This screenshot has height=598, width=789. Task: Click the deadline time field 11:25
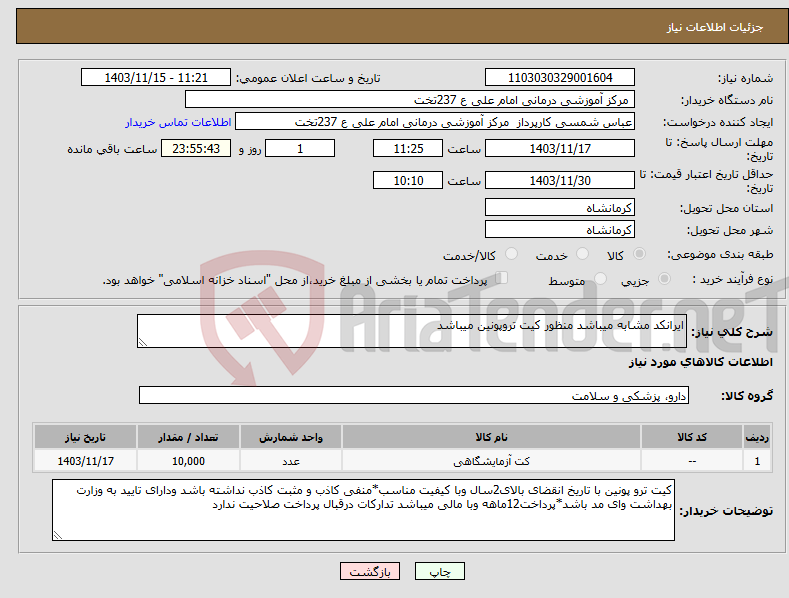pos(408,148)
